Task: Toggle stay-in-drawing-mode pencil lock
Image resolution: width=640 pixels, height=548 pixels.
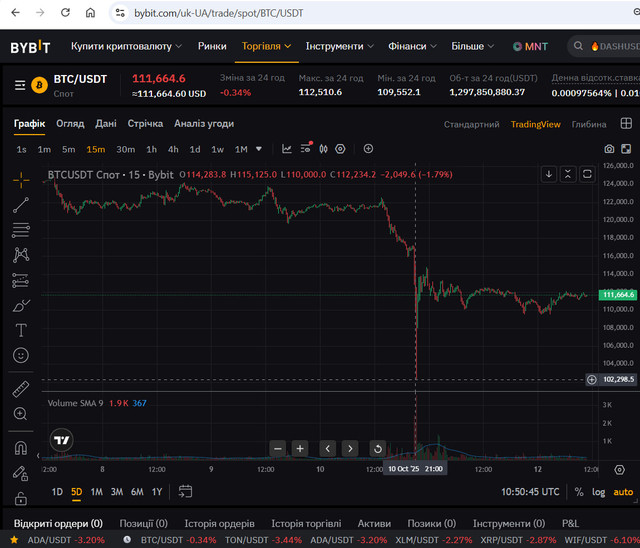Action: pyautogui.click(x=20, y=473)
